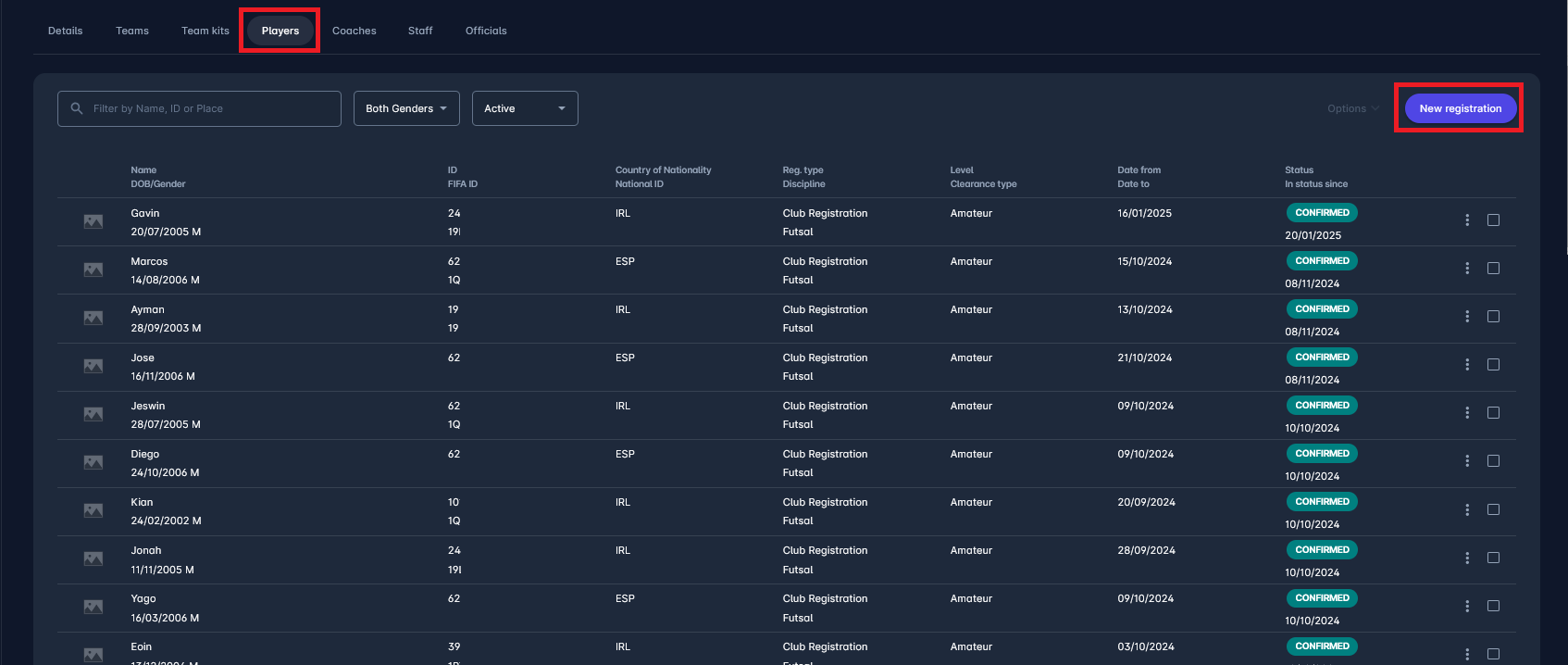Open the three-dot menu for Kian
1568x665 pixels.
click(1467, 509)
